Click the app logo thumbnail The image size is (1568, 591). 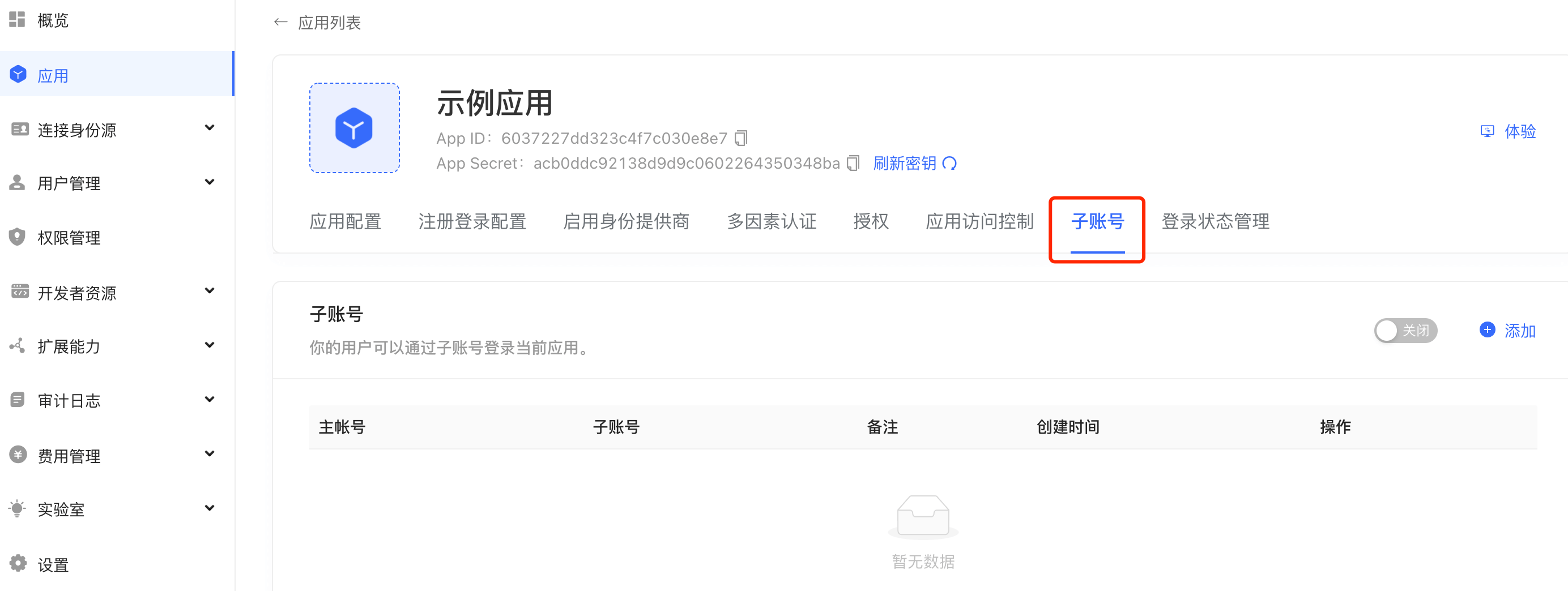pos(354,129)
